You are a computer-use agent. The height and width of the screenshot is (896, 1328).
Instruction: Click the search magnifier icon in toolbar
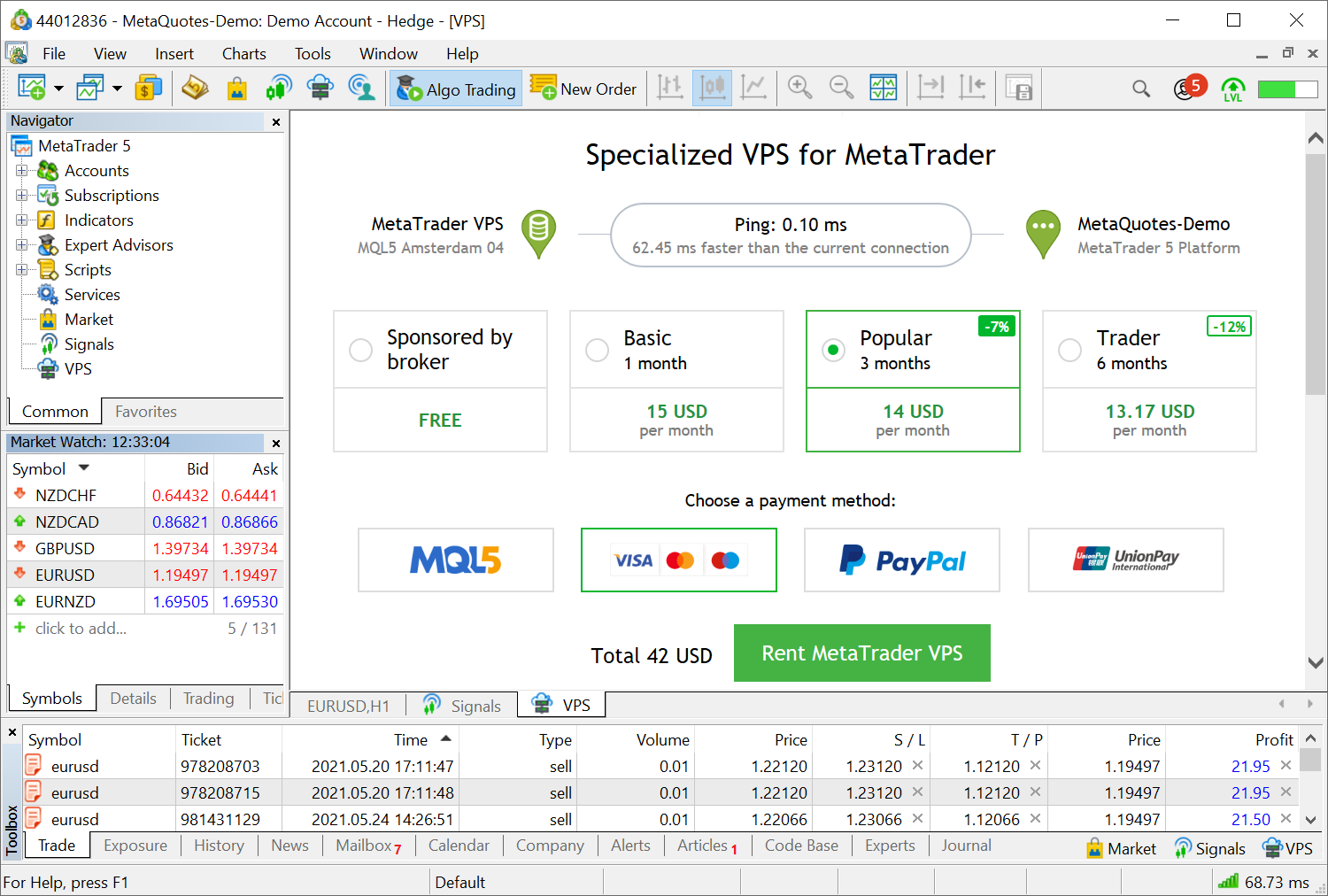[x=1141, y=89]
